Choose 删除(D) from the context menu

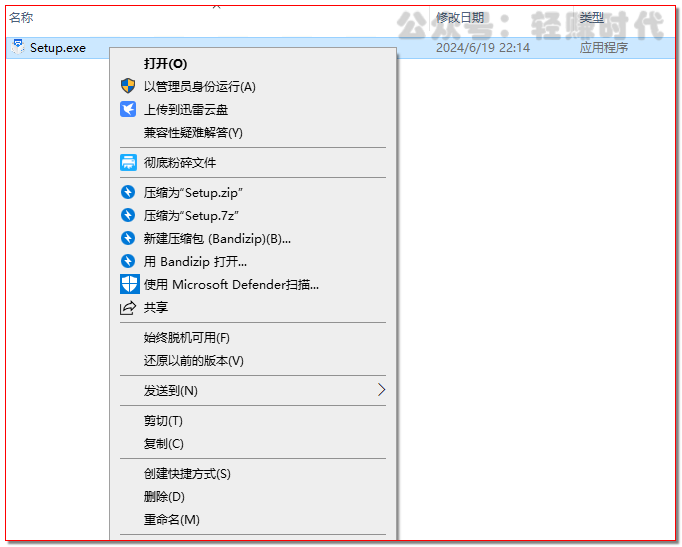point(164,497)
